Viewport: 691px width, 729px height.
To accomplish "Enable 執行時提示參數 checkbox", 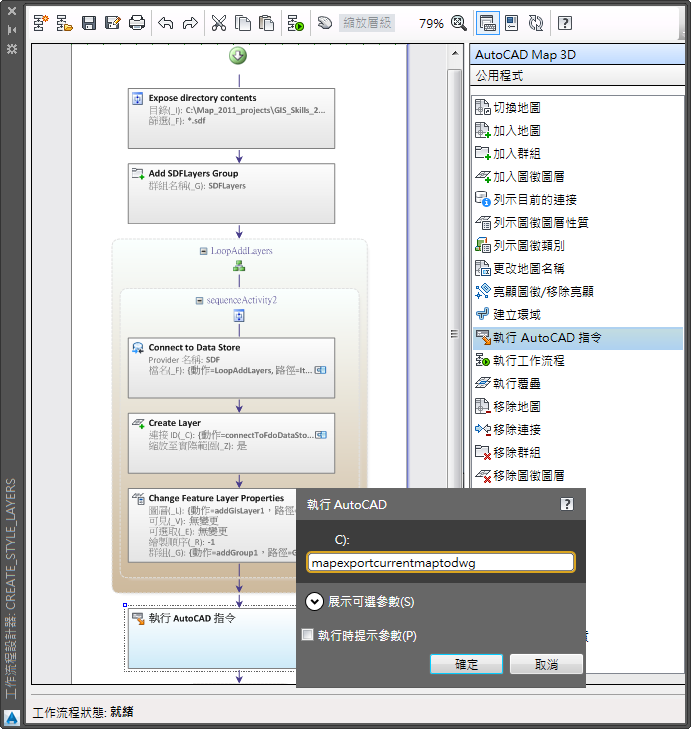I will click(x=307, y=635).
